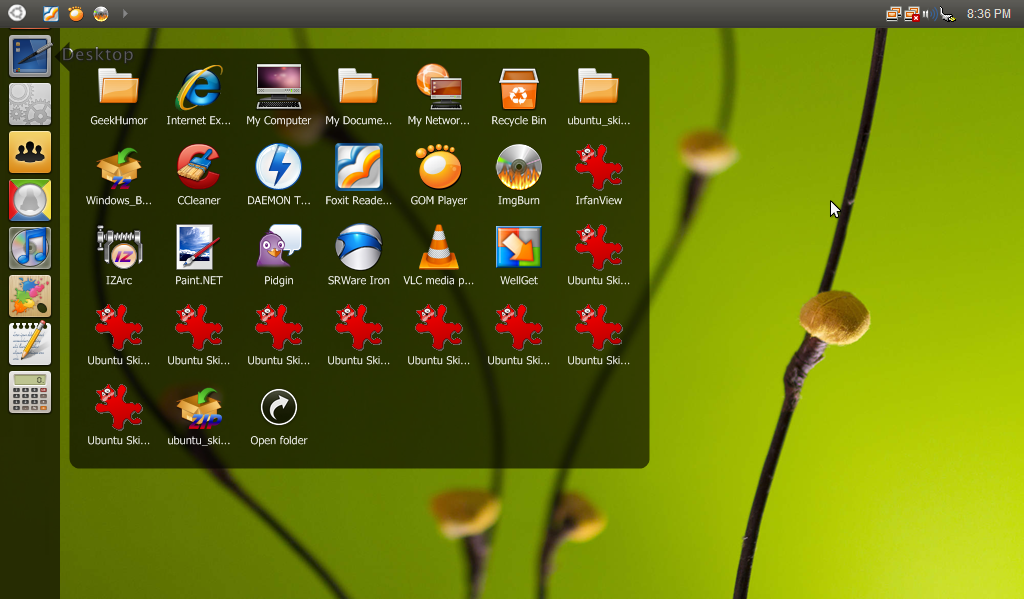Open the Ubuntu logo menu in top panel
The height and width of the screenshot is (599, 1024).
click(17, 12)
